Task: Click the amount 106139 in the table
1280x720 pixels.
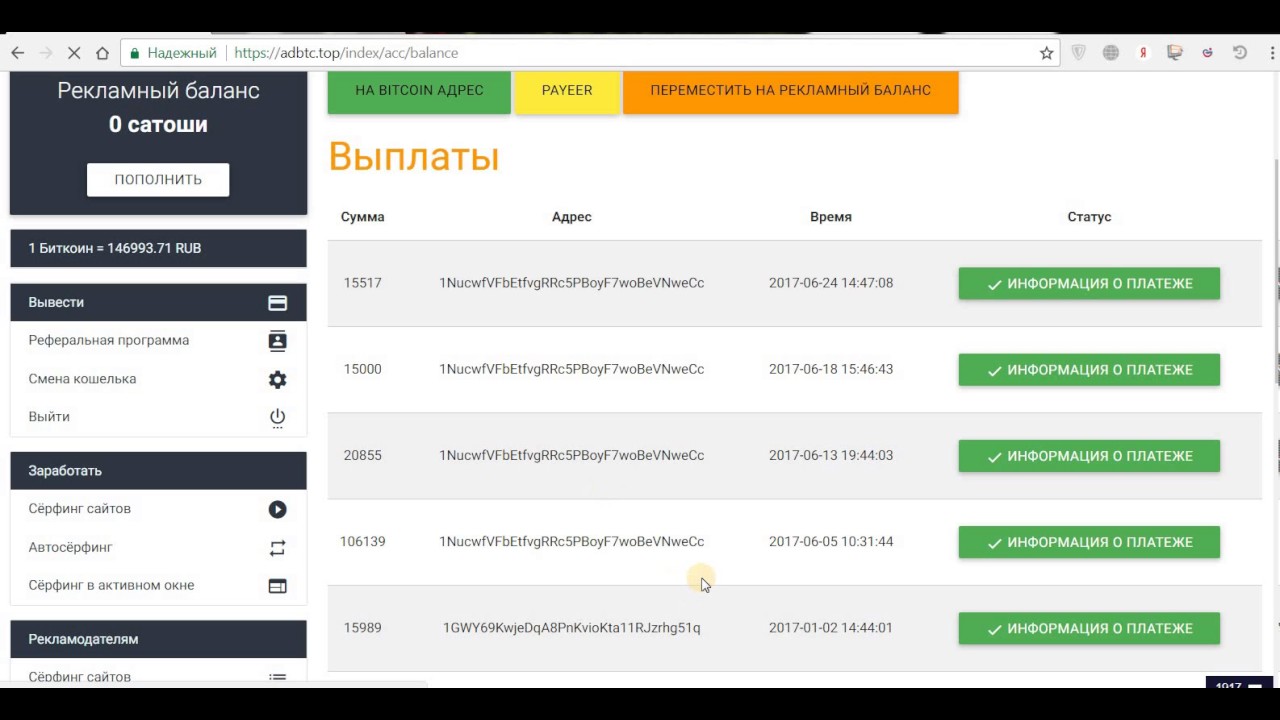Action: pos(363,541)
